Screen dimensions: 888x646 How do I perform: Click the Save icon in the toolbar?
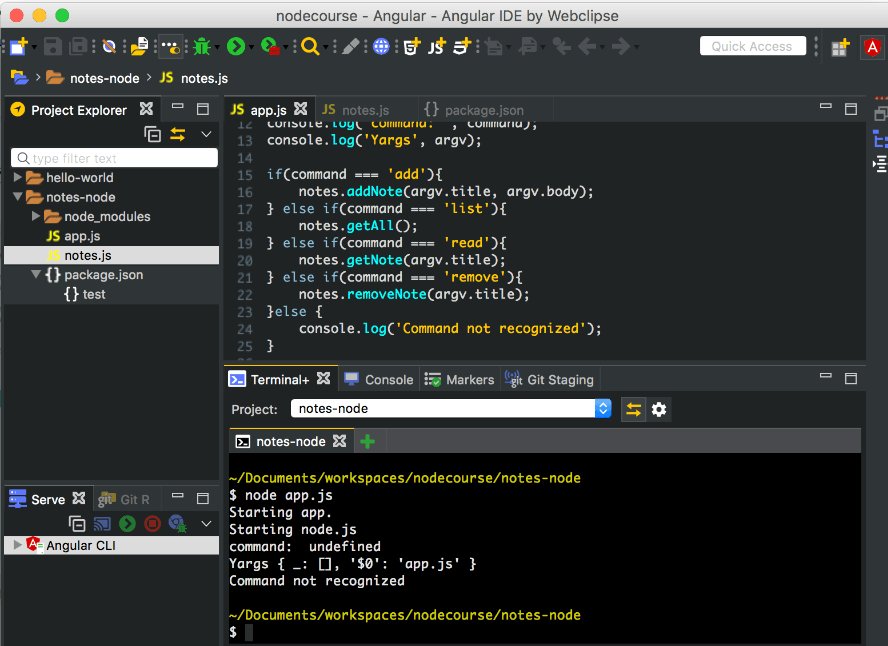click(x=53, y=46)
